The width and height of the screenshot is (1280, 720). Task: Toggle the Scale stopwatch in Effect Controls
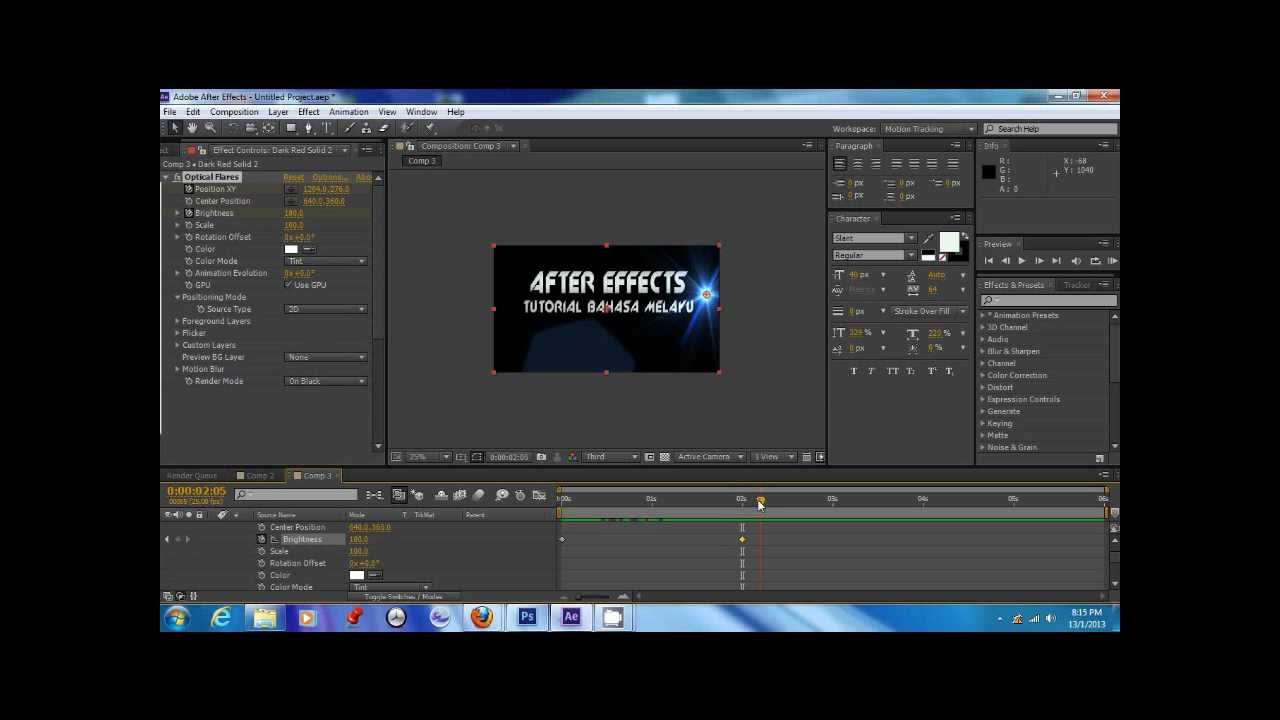pyautogui.click(x=188, y=225)
